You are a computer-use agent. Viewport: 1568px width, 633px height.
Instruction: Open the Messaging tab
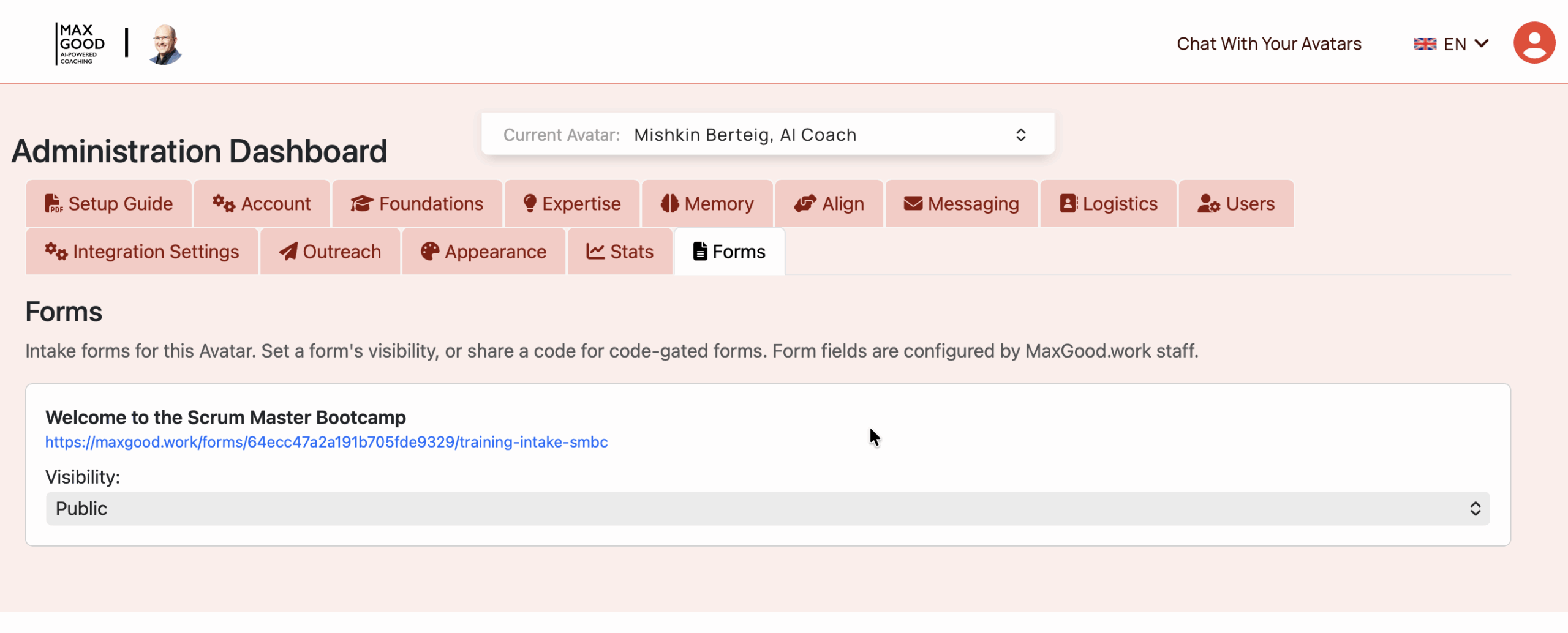[962, 203]
